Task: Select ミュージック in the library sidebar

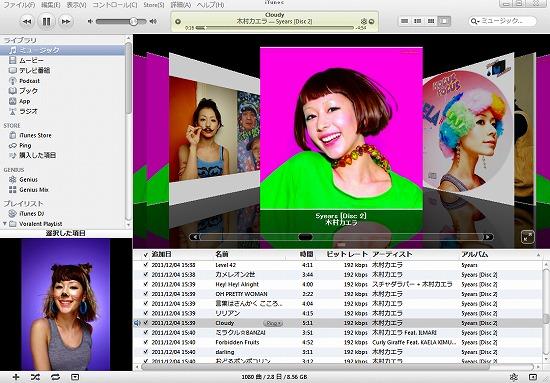Action: click(62, 50)
